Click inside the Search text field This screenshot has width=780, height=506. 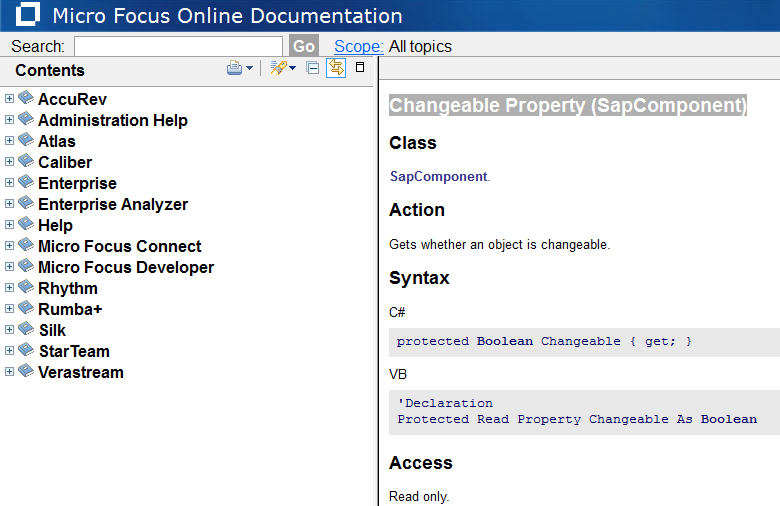pos(178,46)
